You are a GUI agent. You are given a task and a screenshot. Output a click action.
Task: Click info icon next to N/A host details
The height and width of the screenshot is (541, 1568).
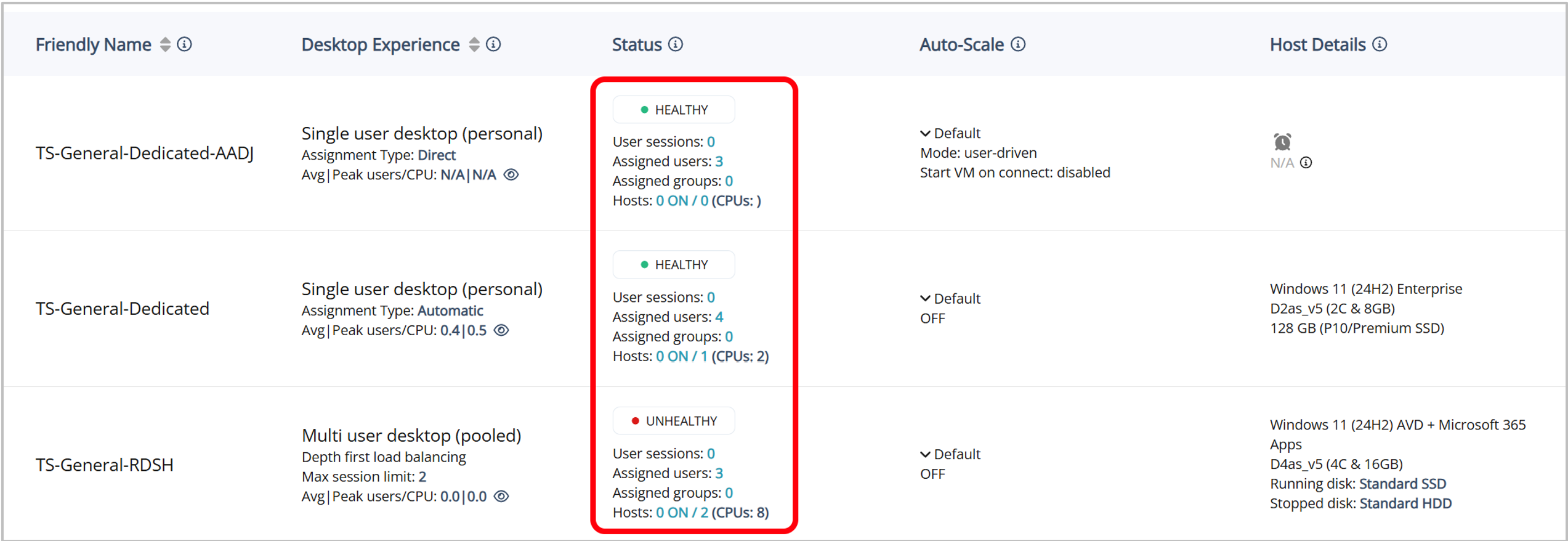[x=1306, y=163]
